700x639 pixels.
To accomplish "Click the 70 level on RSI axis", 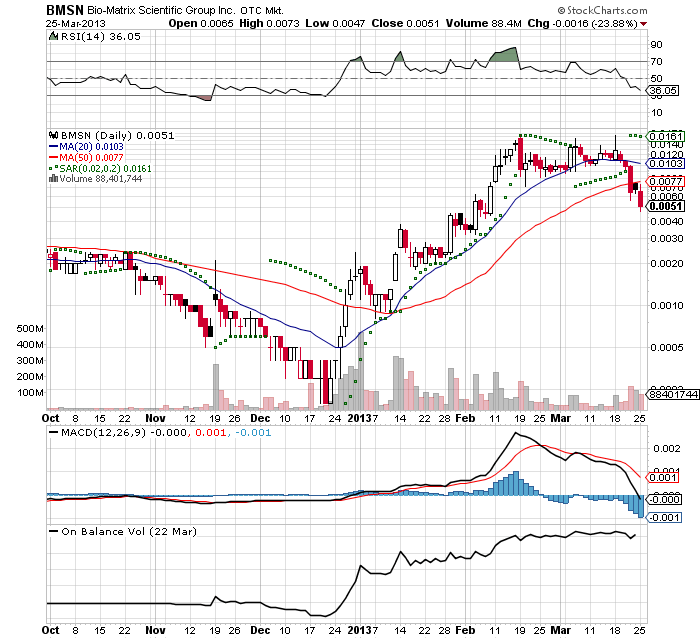I will (x=656, y=62).
